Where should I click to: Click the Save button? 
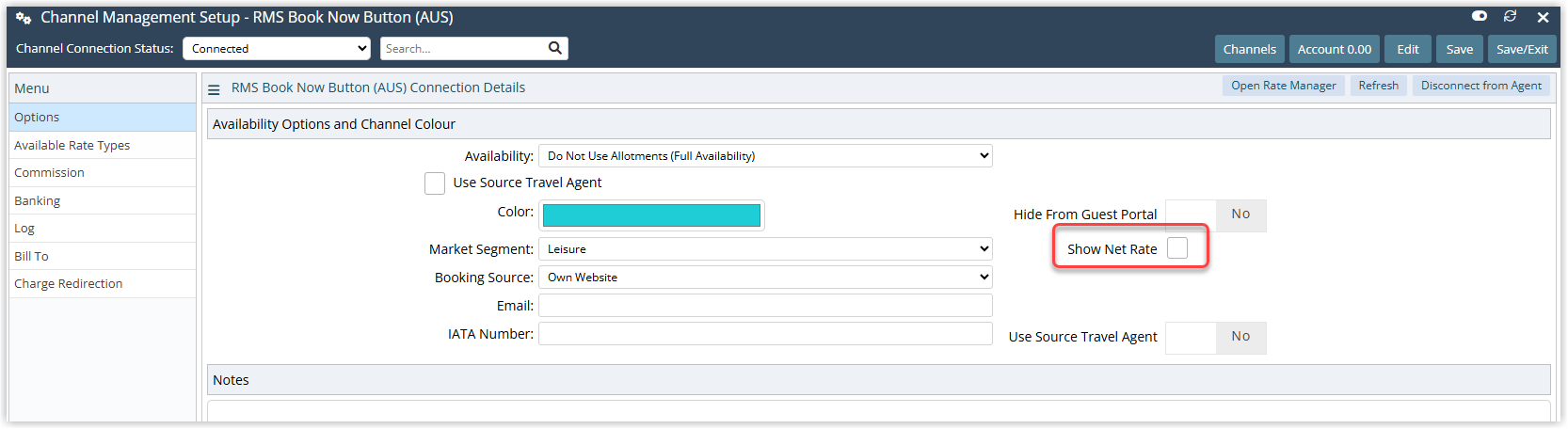click(x=1460, y=49)
